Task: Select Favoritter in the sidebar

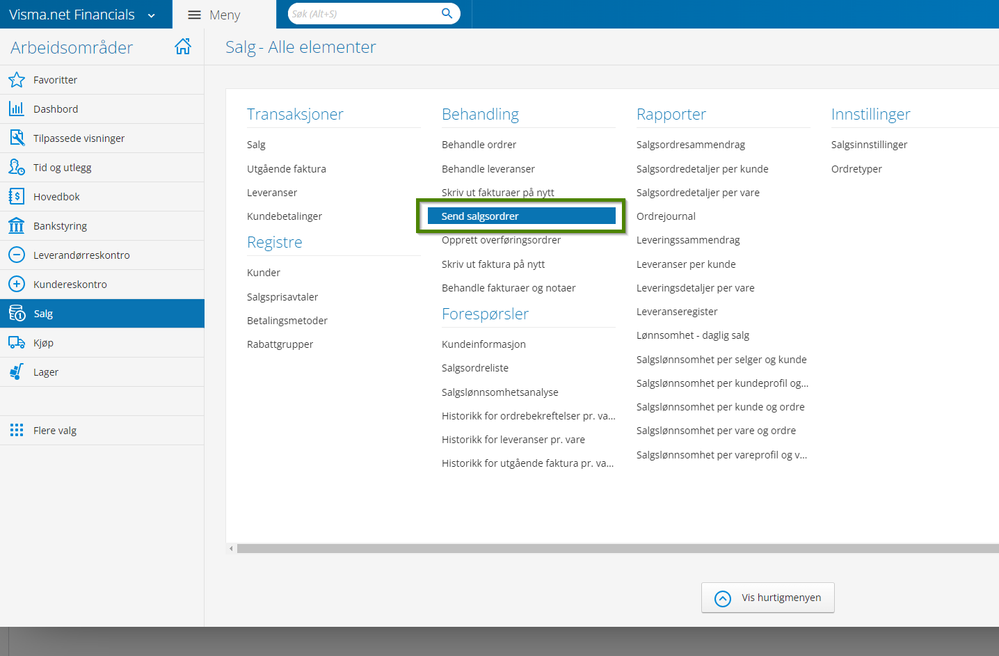Action: click(102, 80)
